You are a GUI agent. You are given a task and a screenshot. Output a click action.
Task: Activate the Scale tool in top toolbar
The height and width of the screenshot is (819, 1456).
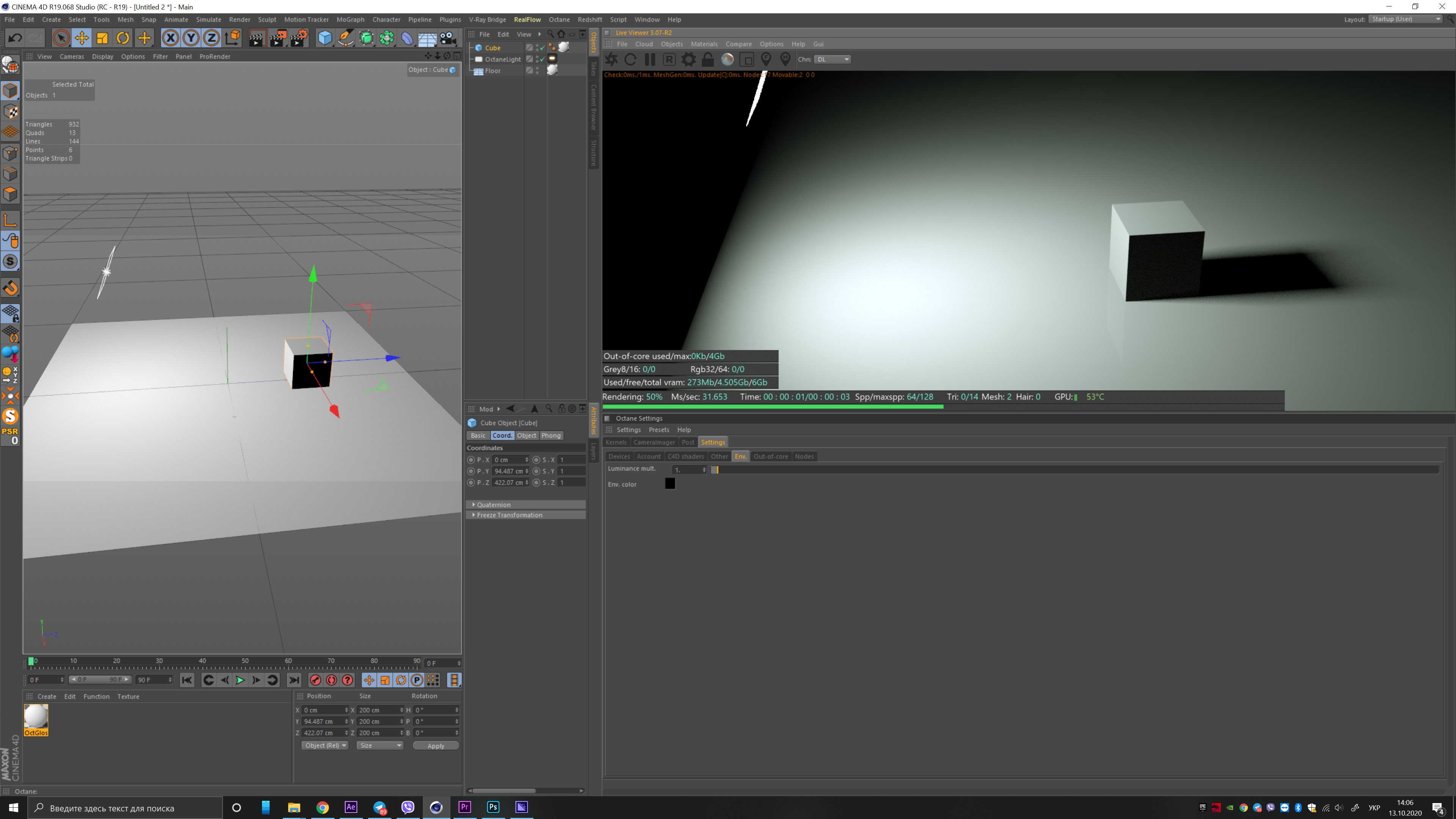click(x=102, y=38)
